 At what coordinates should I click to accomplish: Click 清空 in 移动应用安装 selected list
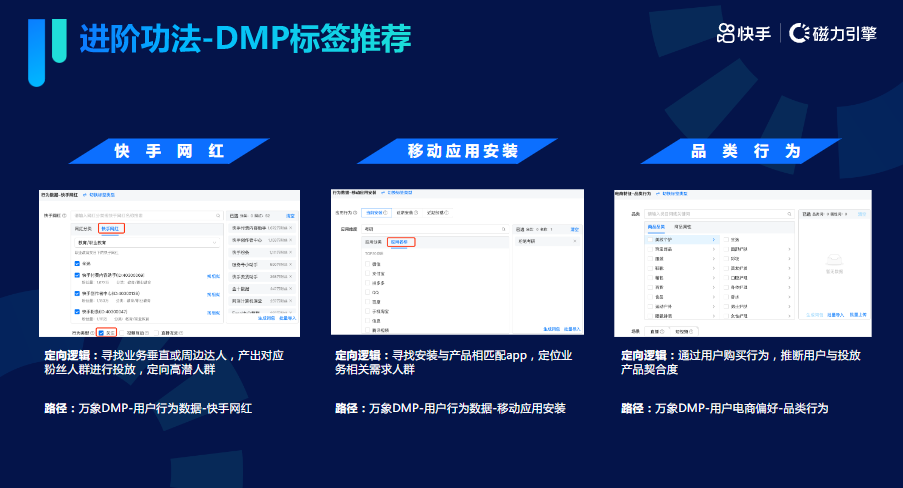[575, 229]
